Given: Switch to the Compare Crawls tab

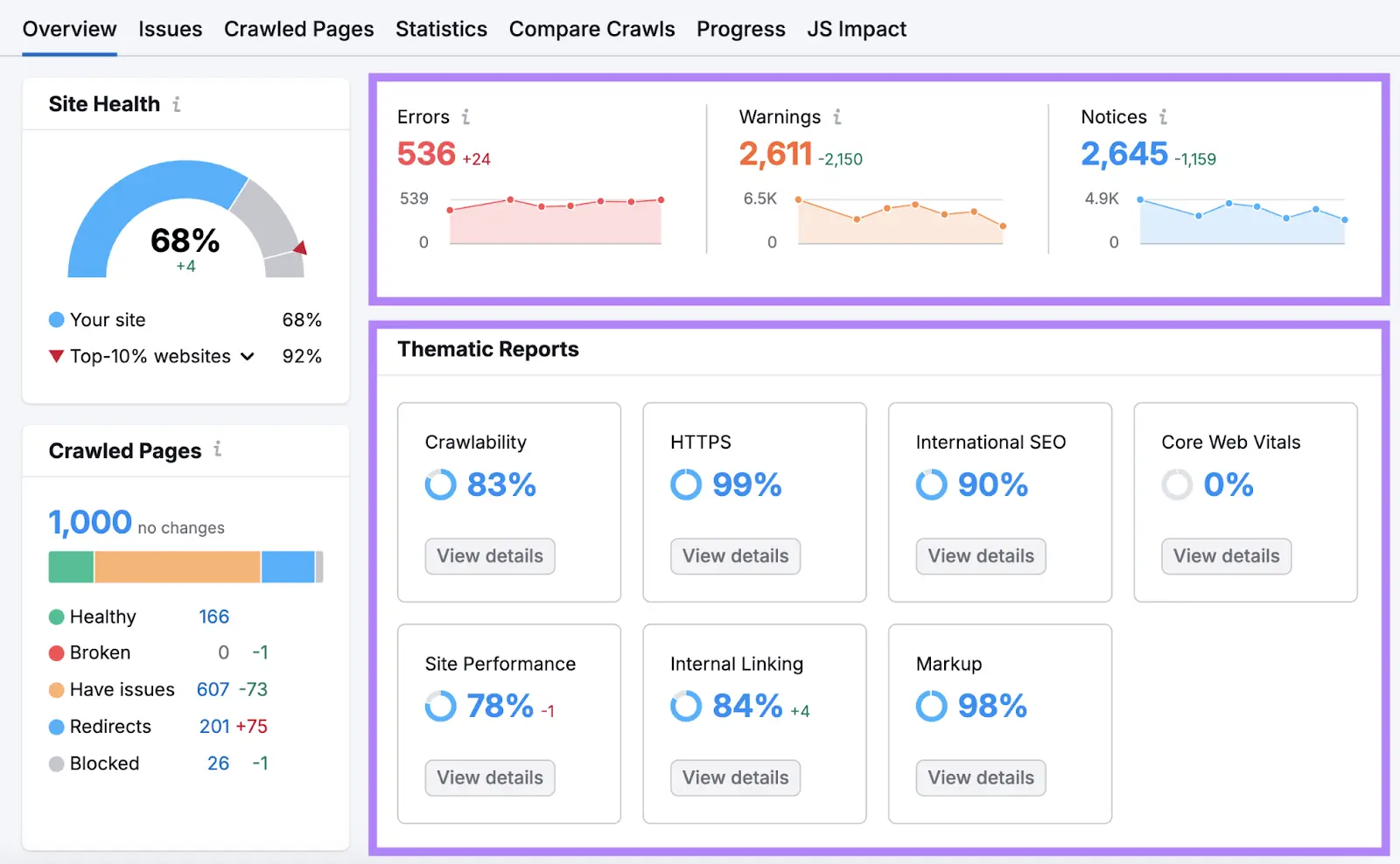Looking at the screenshot, I should tap(591, 28).
